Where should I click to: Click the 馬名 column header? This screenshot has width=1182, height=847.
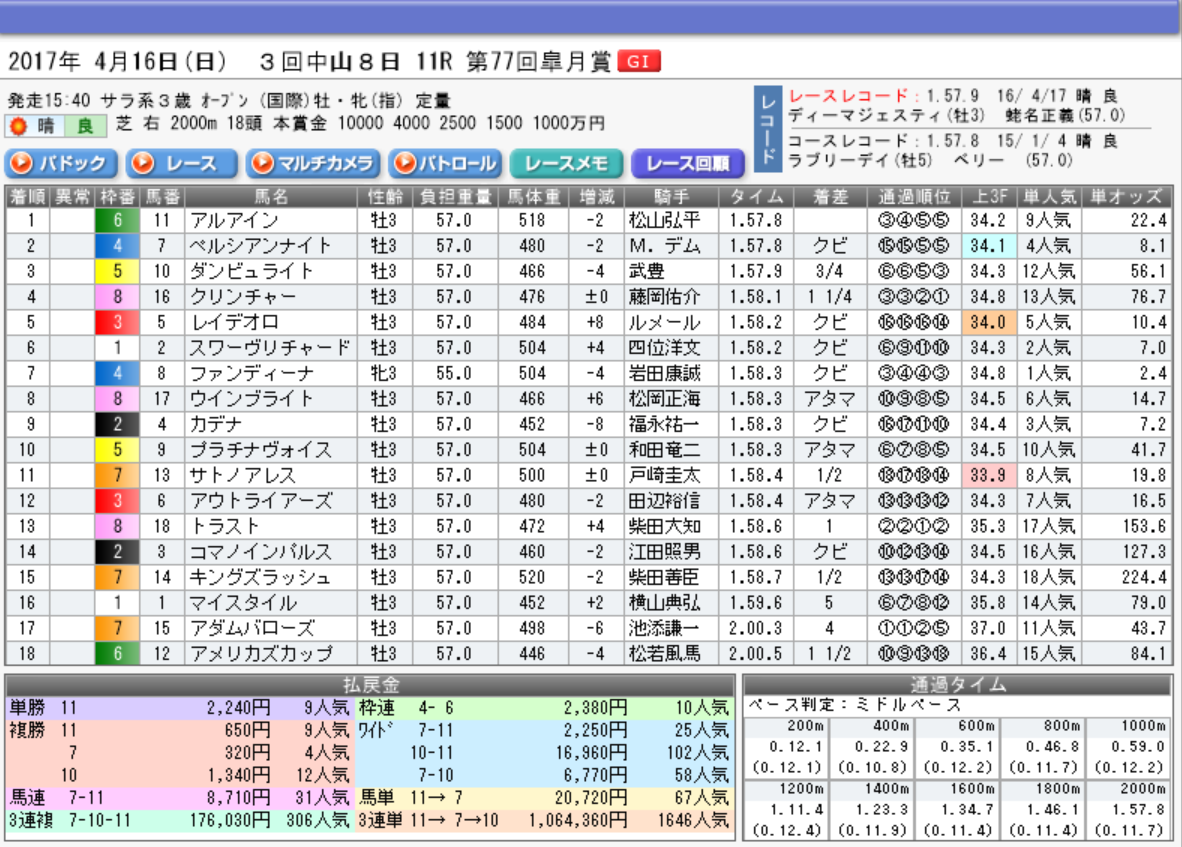(271, 197)
